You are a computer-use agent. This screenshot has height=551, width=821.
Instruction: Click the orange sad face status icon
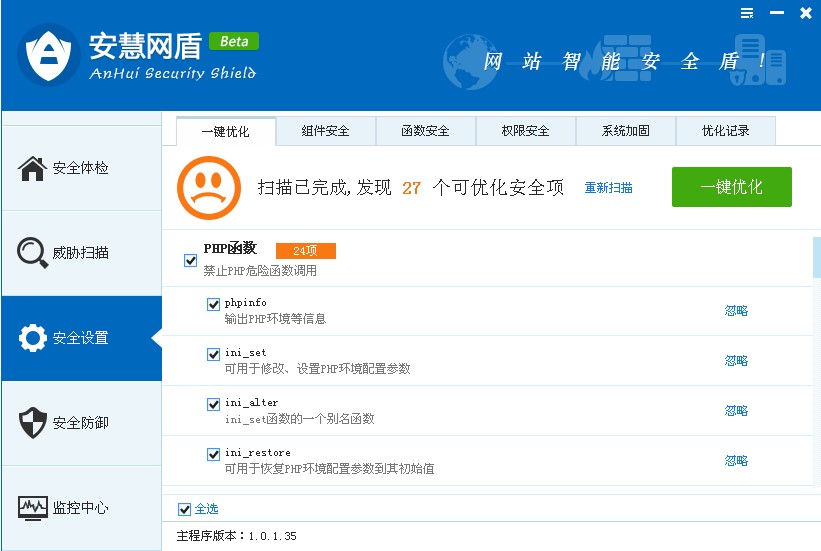[x=208, y=188]
